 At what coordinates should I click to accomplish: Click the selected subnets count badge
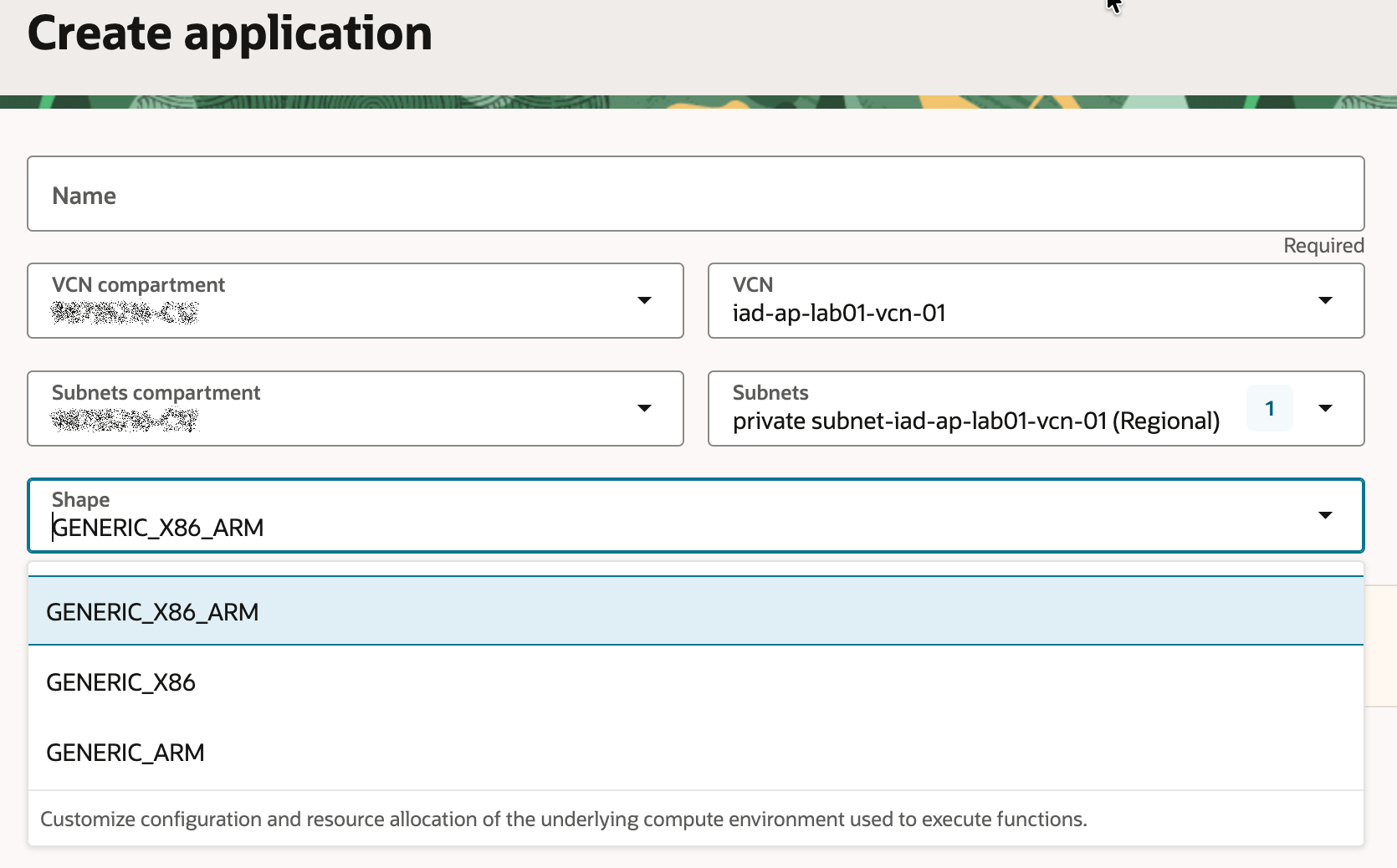pos(1269,408)
